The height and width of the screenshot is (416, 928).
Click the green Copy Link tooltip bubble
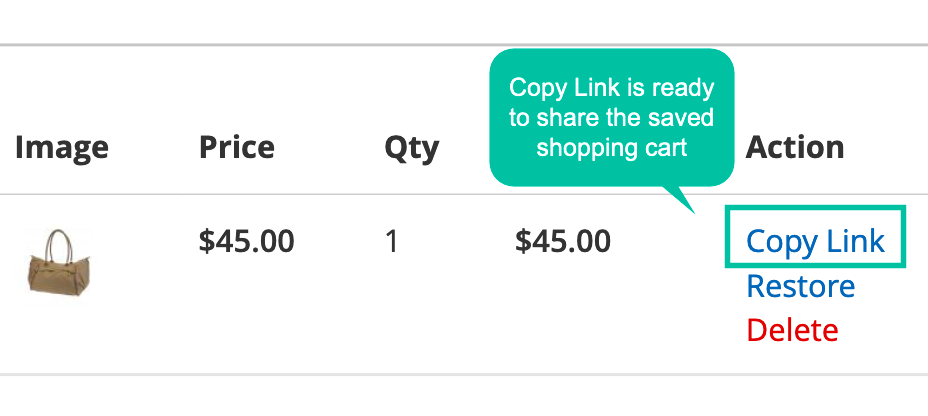pos(611,118)
